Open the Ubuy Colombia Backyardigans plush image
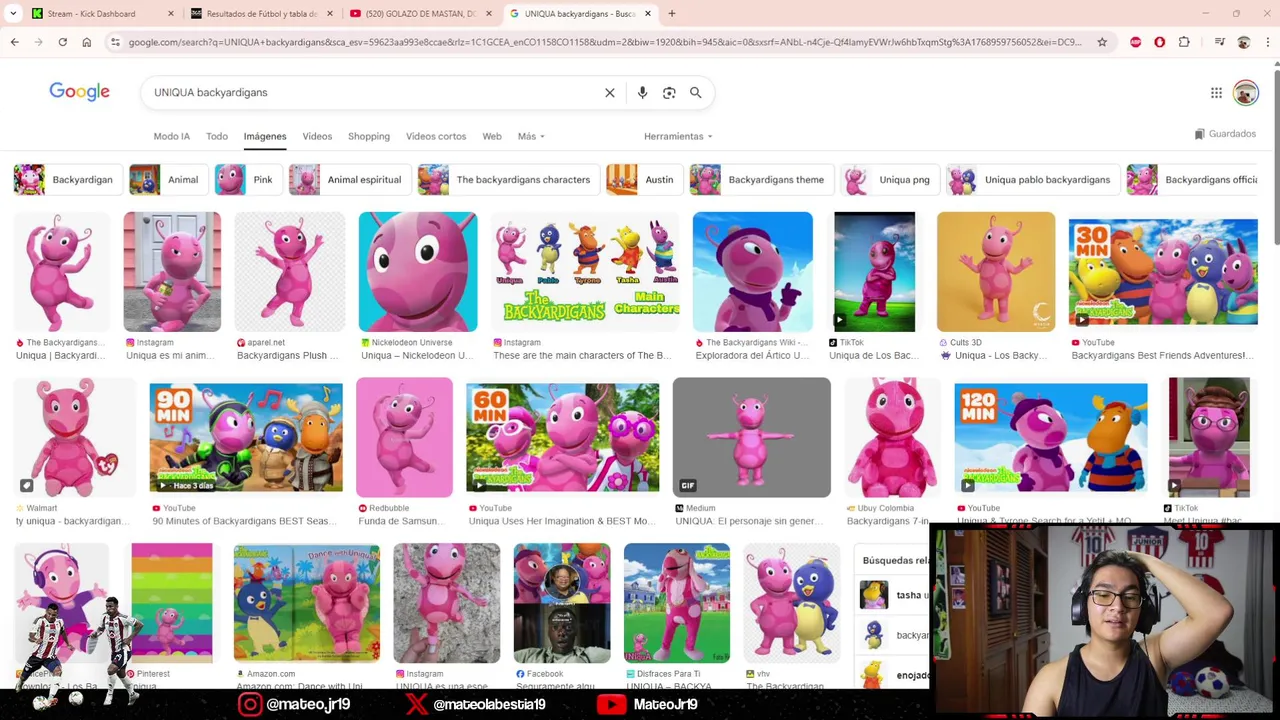The width and height of the screenshot is (1280, 720). (x=891, y=437)
